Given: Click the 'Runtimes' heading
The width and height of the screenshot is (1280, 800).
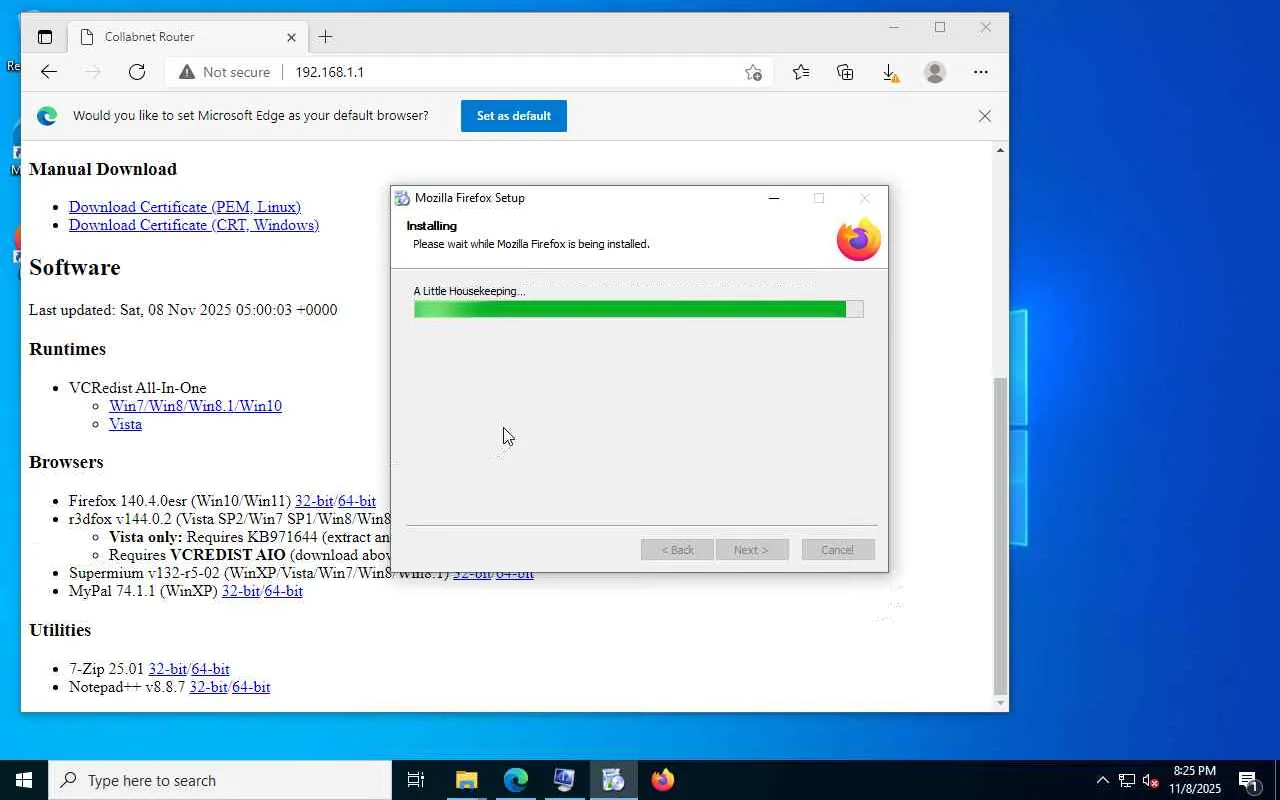Looking at the screenshot, I should coord(67,349).
